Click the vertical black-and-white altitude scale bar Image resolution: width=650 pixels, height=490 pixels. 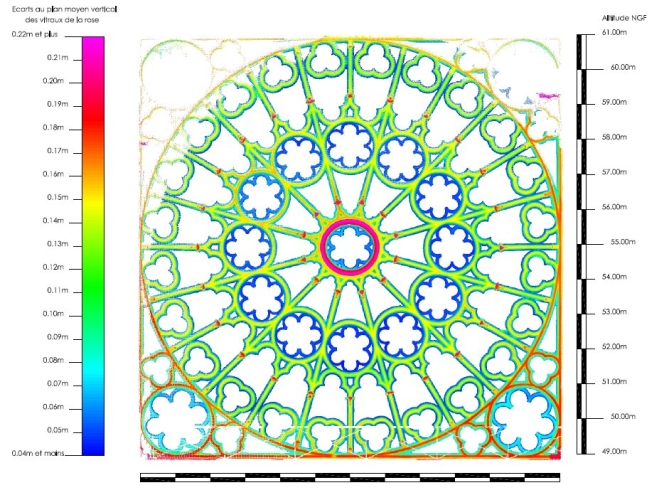(x=582, y=244)
